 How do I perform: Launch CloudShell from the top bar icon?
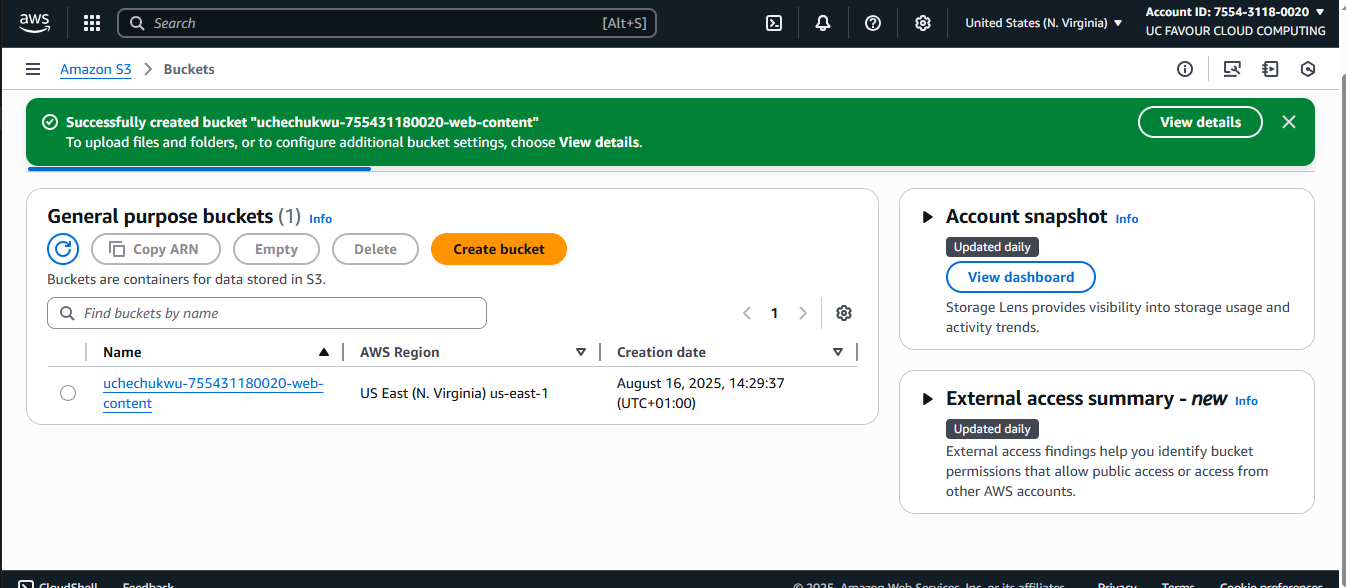pyautogui.click(x=774, y=23)
